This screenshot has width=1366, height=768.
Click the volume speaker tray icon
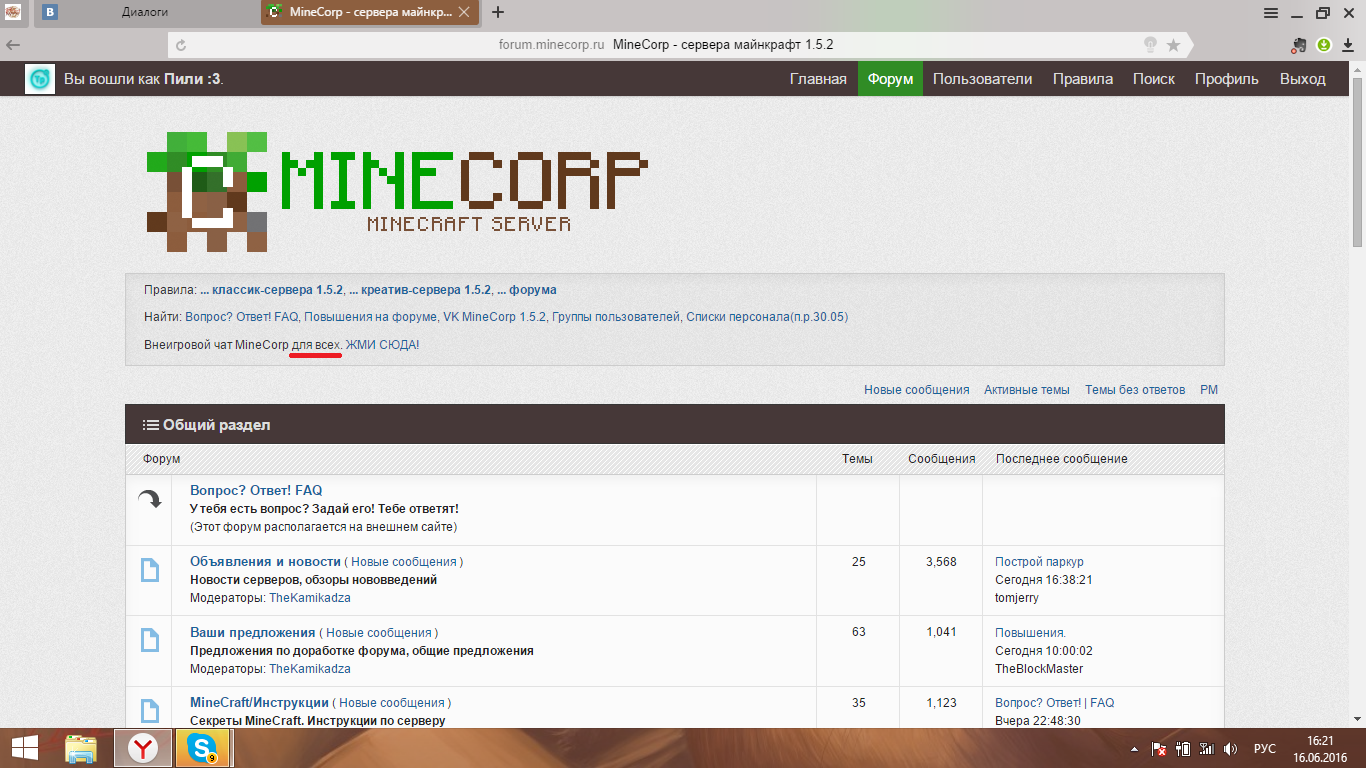1230,748
